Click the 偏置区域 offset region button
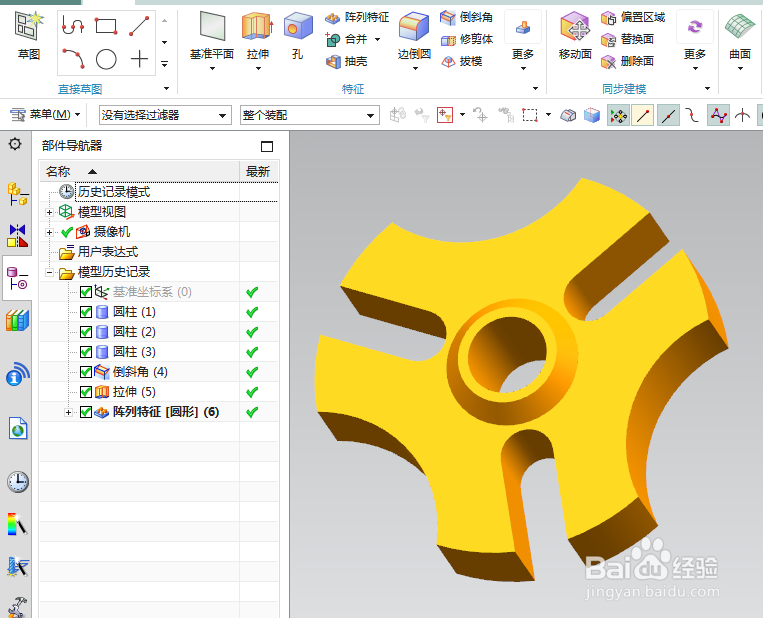The height and width of the screenshot is (618, 763). pyautogui.click(x=633, y=18)
